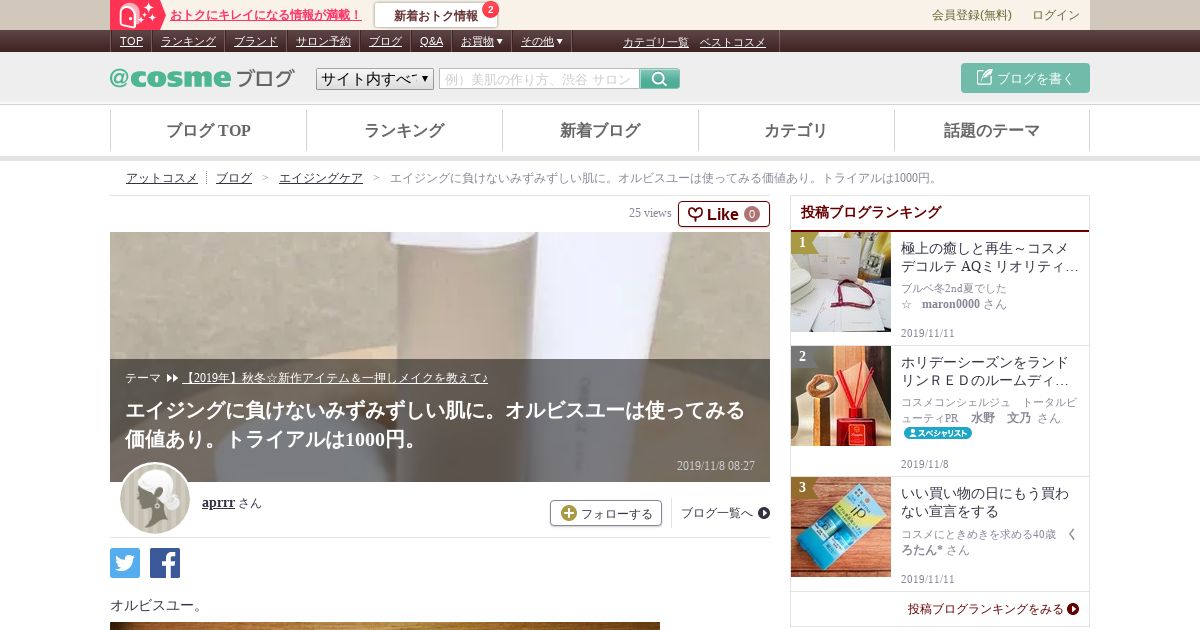Image resolution: width=1200 pixels, height=630 pixels.
Task: Open 極上の癒しと再生 ranking post title
Action: pyautogui.click(x=990, y=258)
